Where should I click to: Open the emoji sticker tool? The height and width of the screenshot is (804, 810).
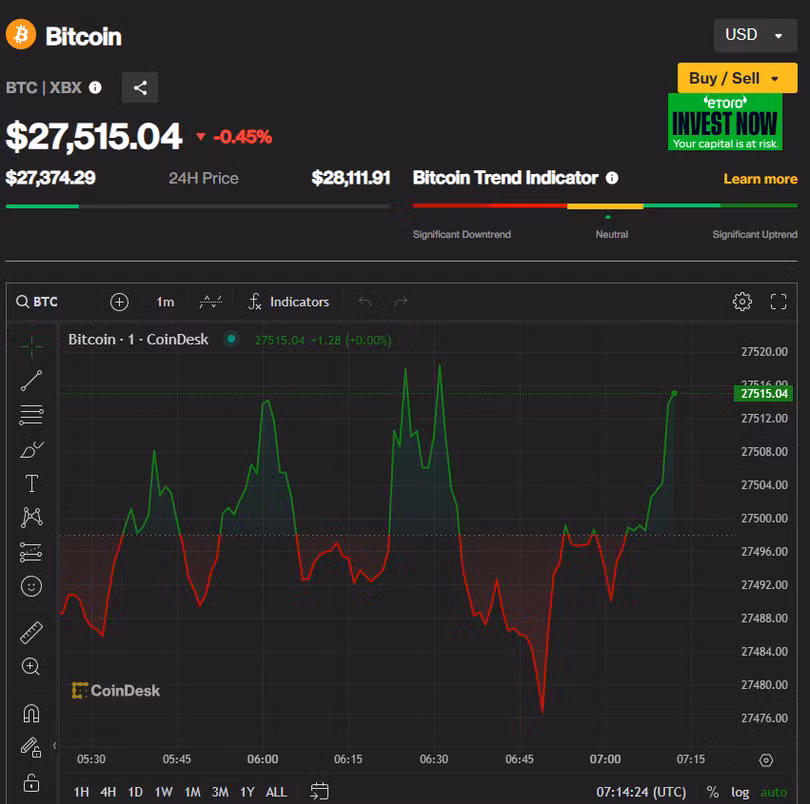click(31, 586)
